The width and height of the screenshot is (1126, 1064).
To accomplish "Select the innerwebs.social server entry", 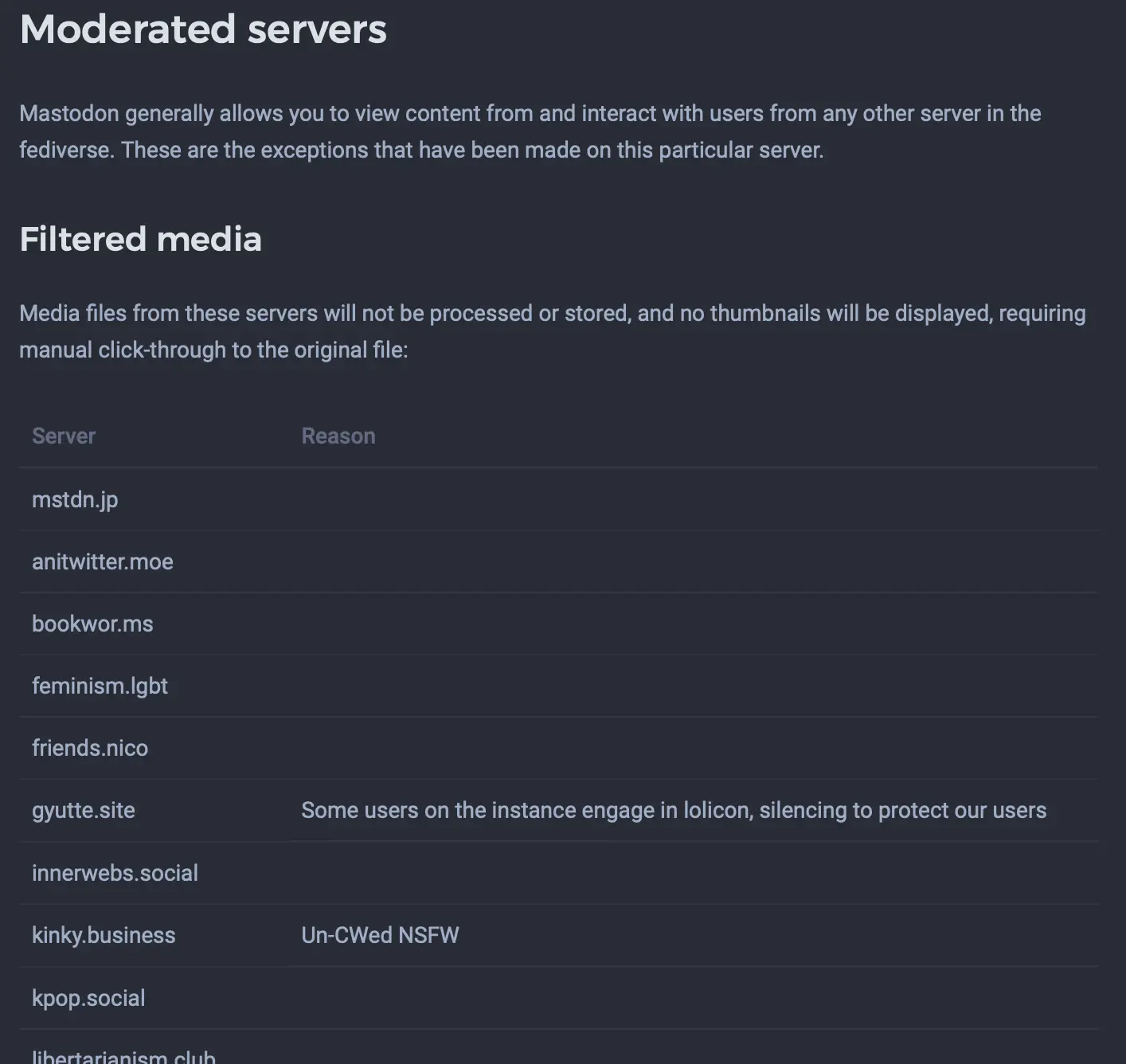I will pyautogui.click(x=115, y=873).
